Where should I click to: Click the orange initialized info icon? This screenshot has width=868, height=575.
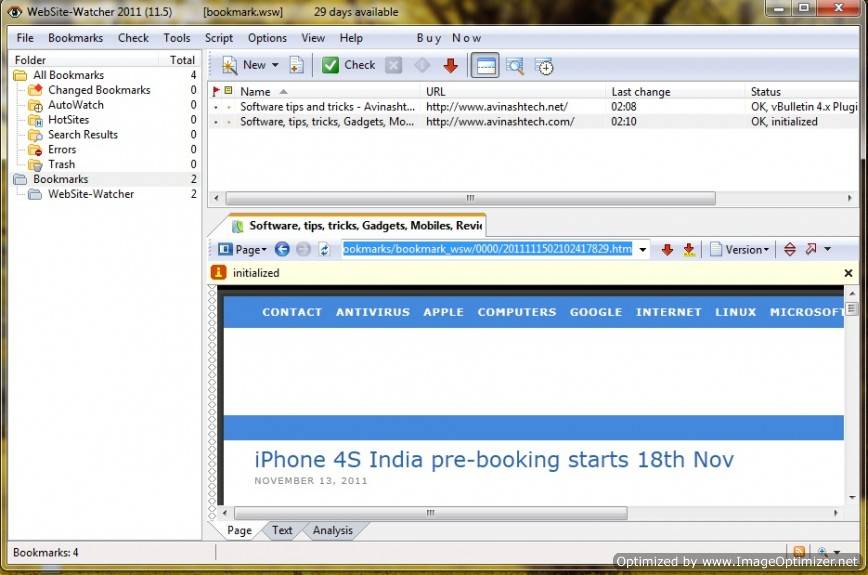click(x=218, y=272)
